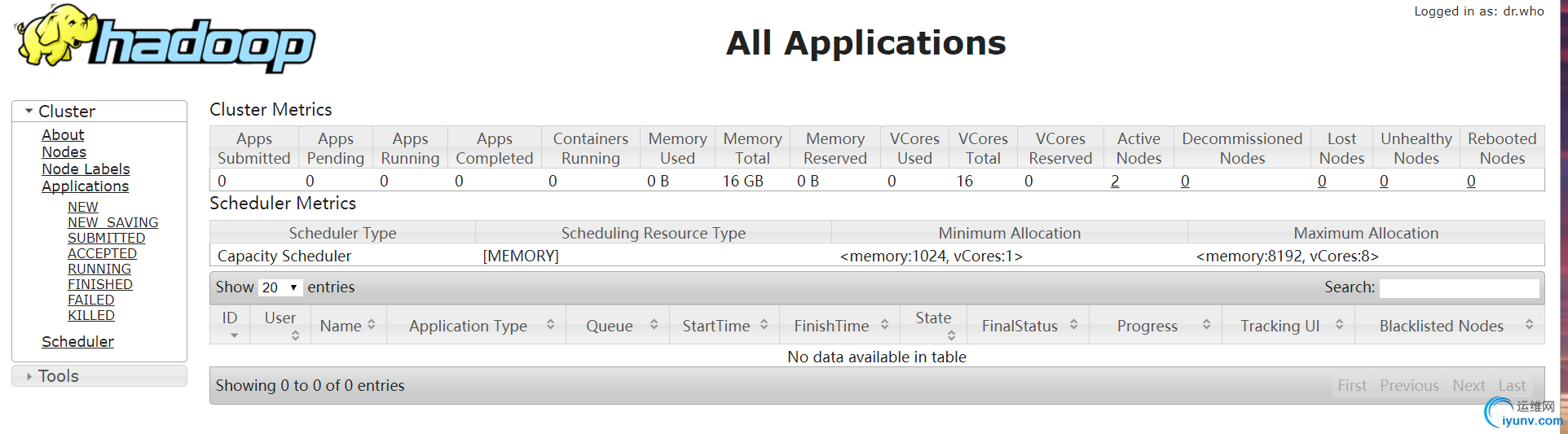Viewport: 1568px width, 434px height.
Task: Sort table by FinalStatus column arrows
Action: (x=1073, y=325)
